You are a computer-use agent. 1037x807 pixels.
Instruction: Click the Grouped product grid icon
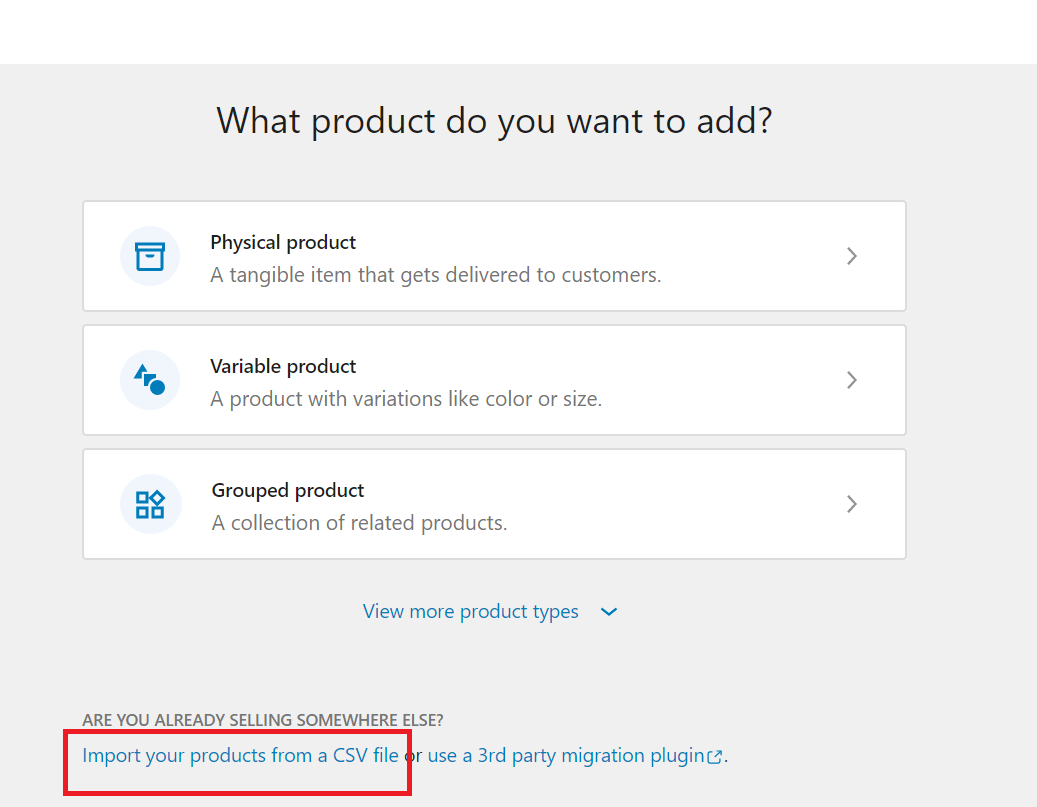pyautogui.click(x=150, y=504)
